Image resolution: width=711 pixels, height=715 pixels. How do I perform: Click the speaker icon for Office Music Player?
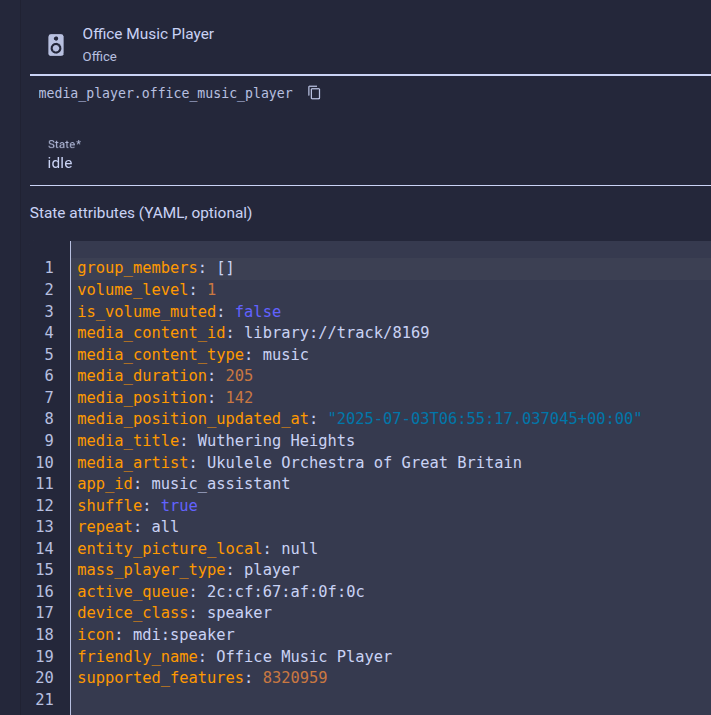(x=56, y=45)
